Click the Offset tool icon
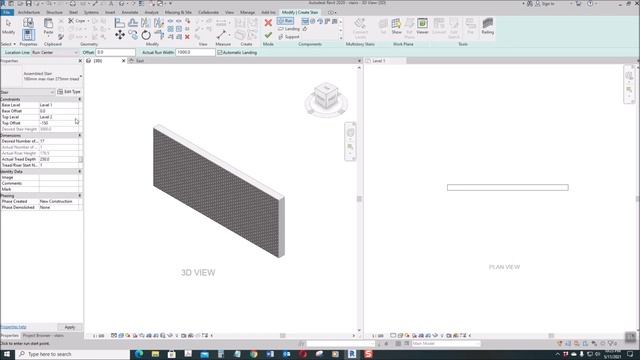The height and width of the screenshot is (360, 640). pos(133,23)
